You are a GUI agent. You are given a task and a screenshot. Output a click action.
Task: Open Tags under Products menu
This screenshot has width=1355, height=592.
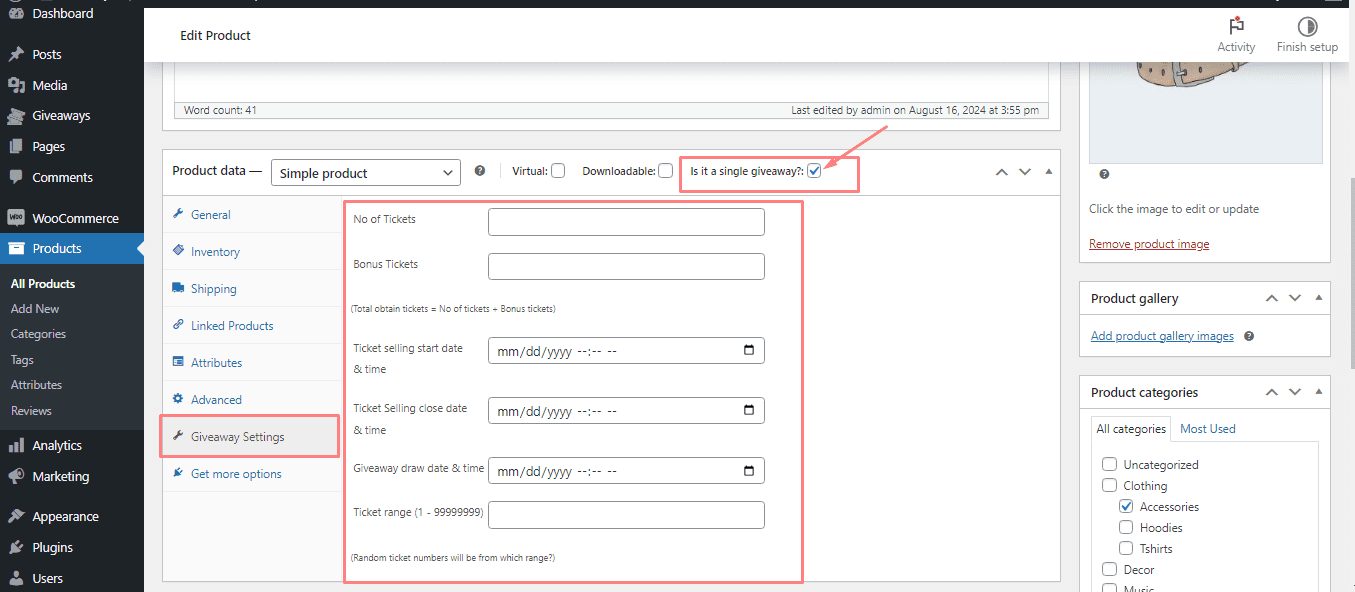(x=22, y=359)
